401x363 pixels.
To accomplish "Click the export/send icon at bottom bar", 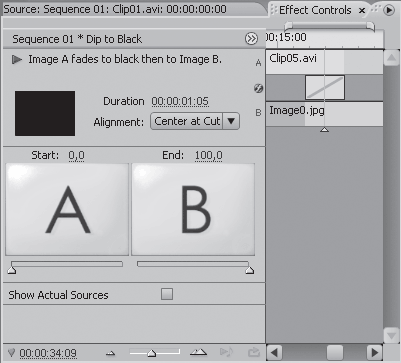I will coord(254,352).
